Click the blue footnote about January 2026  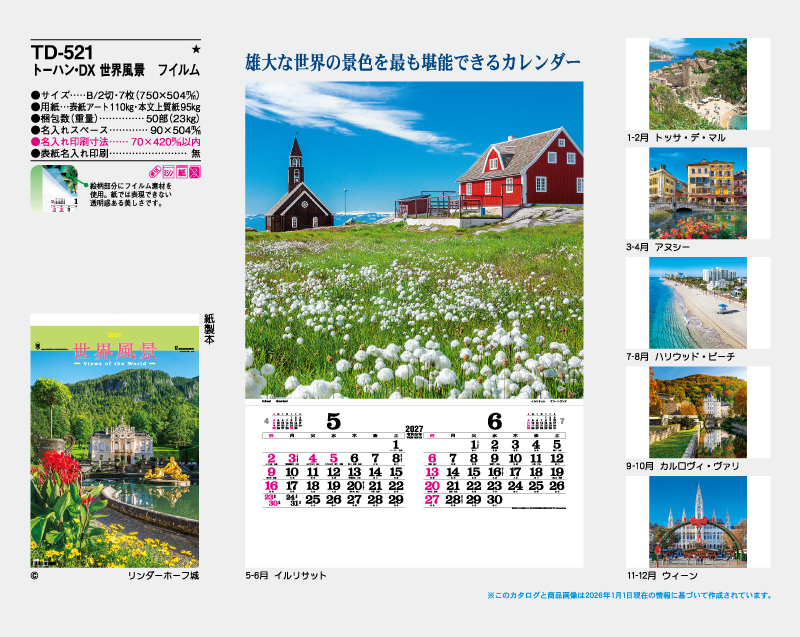point(630,595)
